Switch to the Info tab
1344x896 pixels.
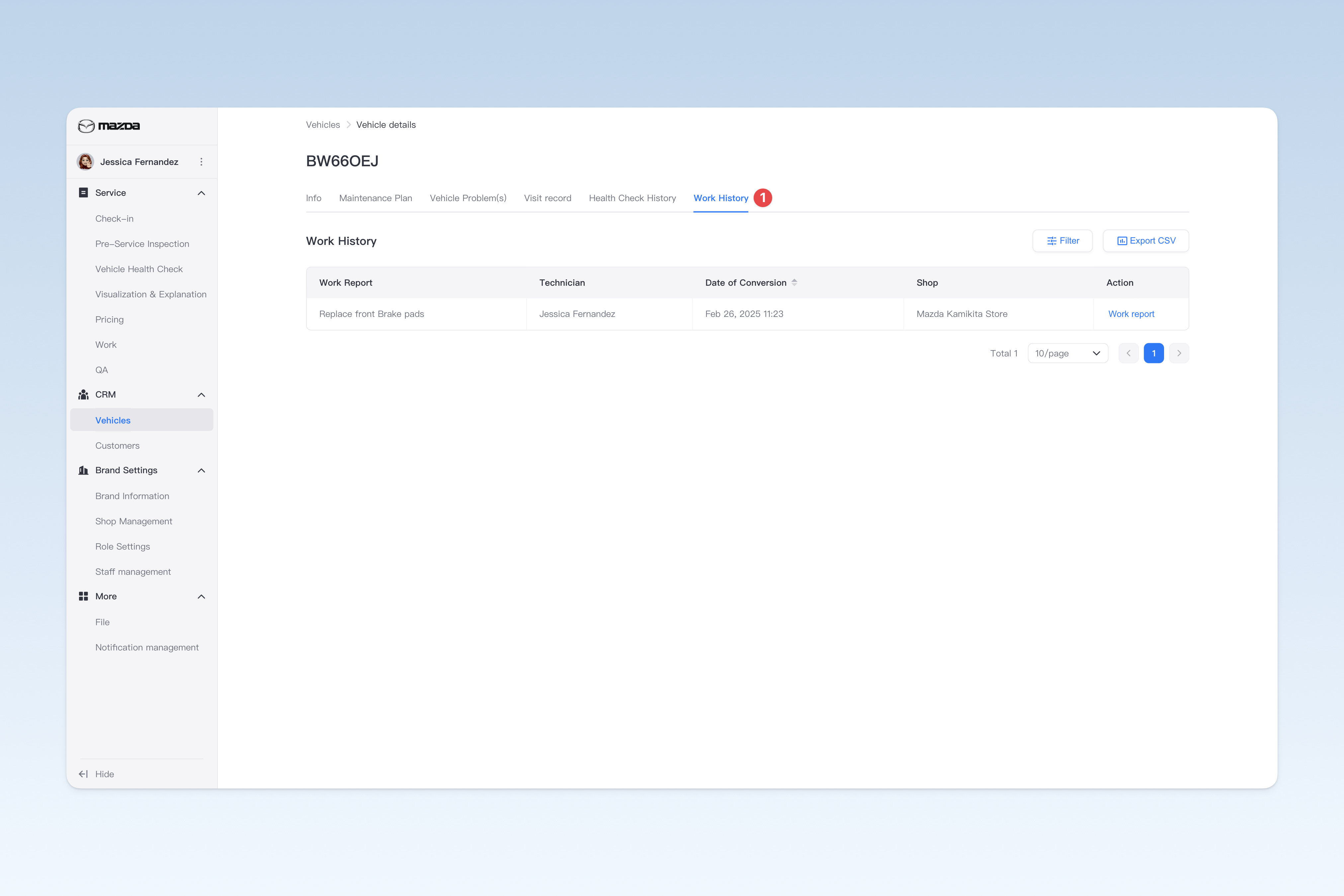pyautogui.click(x=313, y=198)
